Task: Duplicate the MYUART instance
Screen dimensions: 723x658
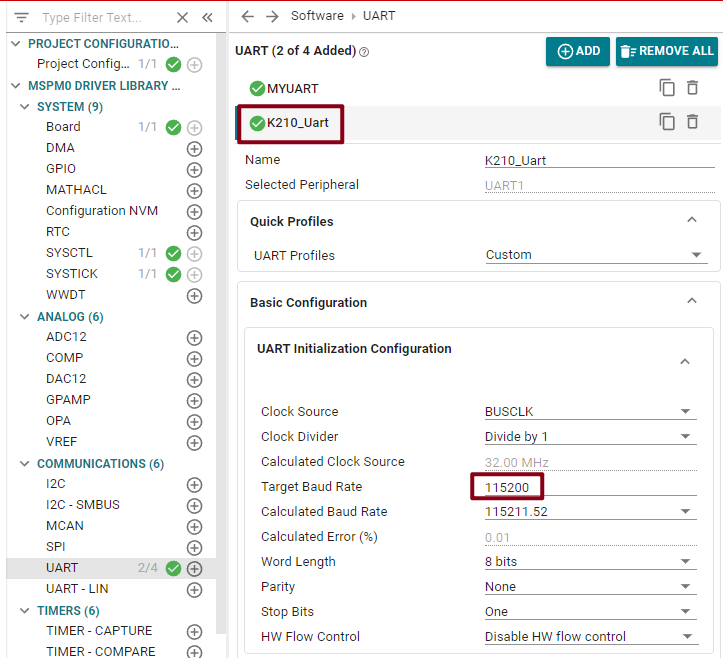Action: 667,88
